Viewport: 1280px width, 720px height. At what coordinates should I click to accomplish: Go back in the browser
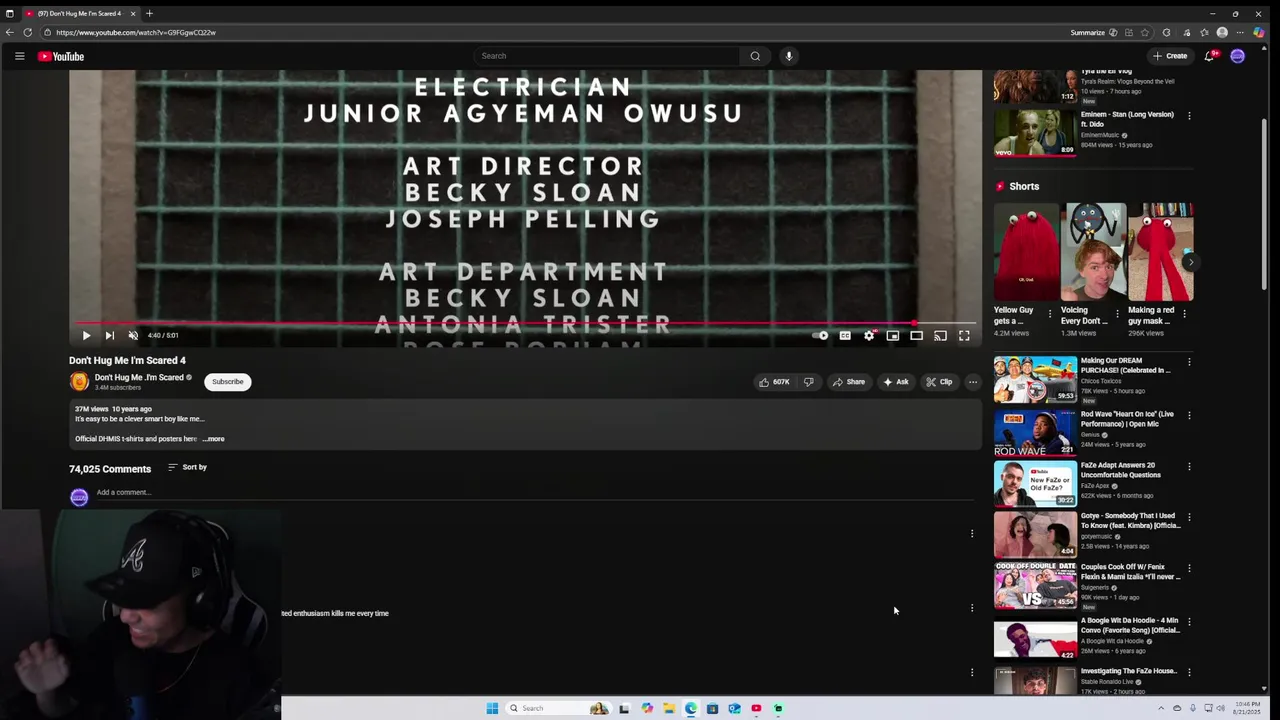click(x=10, y=32)
